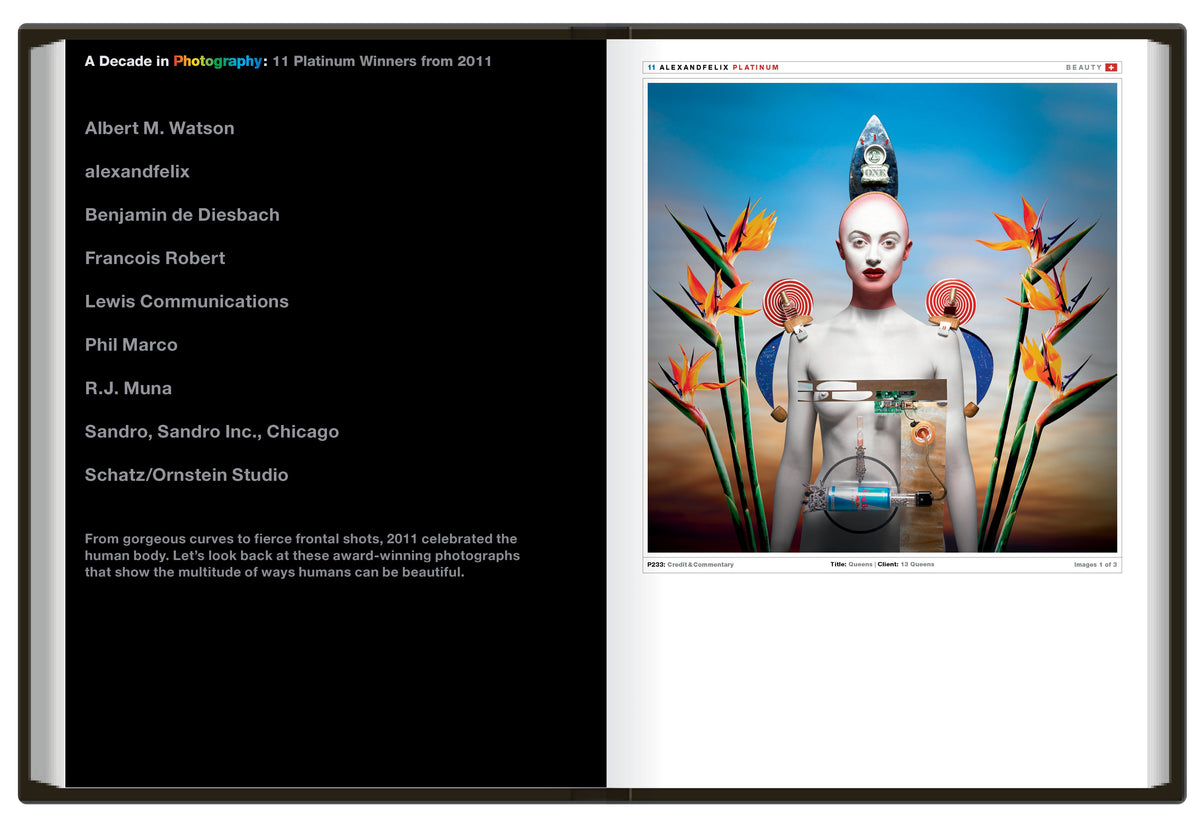Click the rainbow-colored word Photography
Screen dimensions: 1200x830
pyautogui.click(x=217, y=61)
